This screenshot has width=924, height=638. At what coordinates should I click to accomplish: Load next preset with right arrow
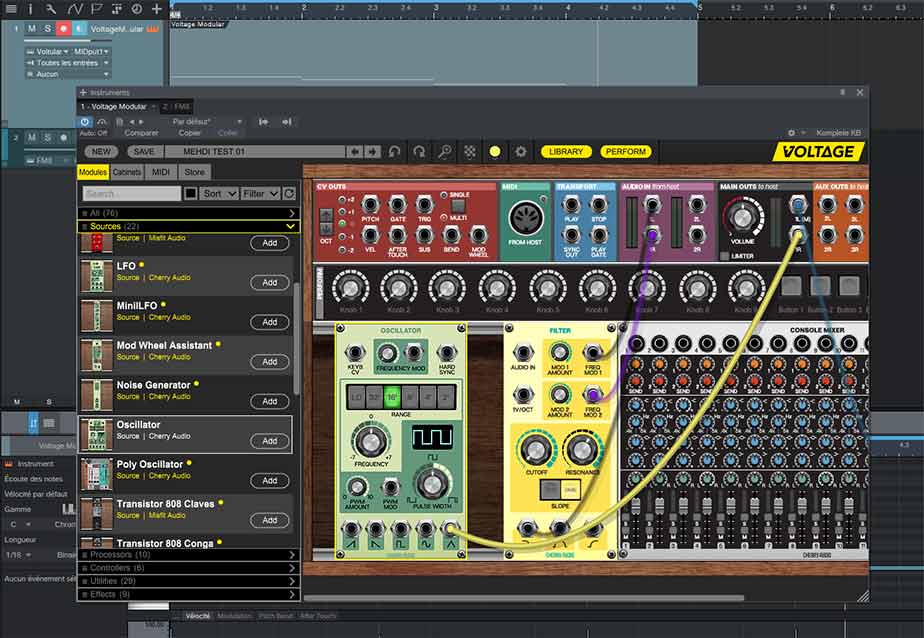(372, 151)
